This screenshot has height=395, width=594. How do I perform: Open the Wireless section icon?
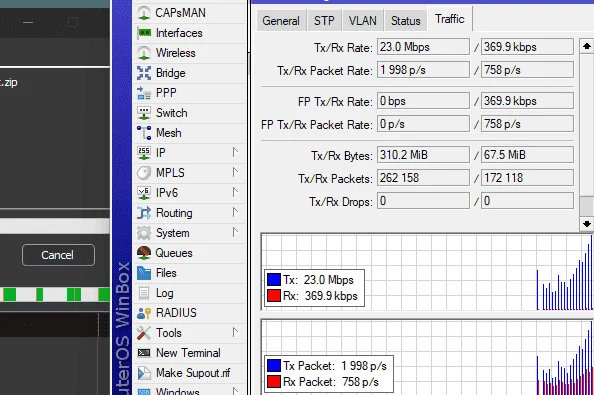click(144, 53)
